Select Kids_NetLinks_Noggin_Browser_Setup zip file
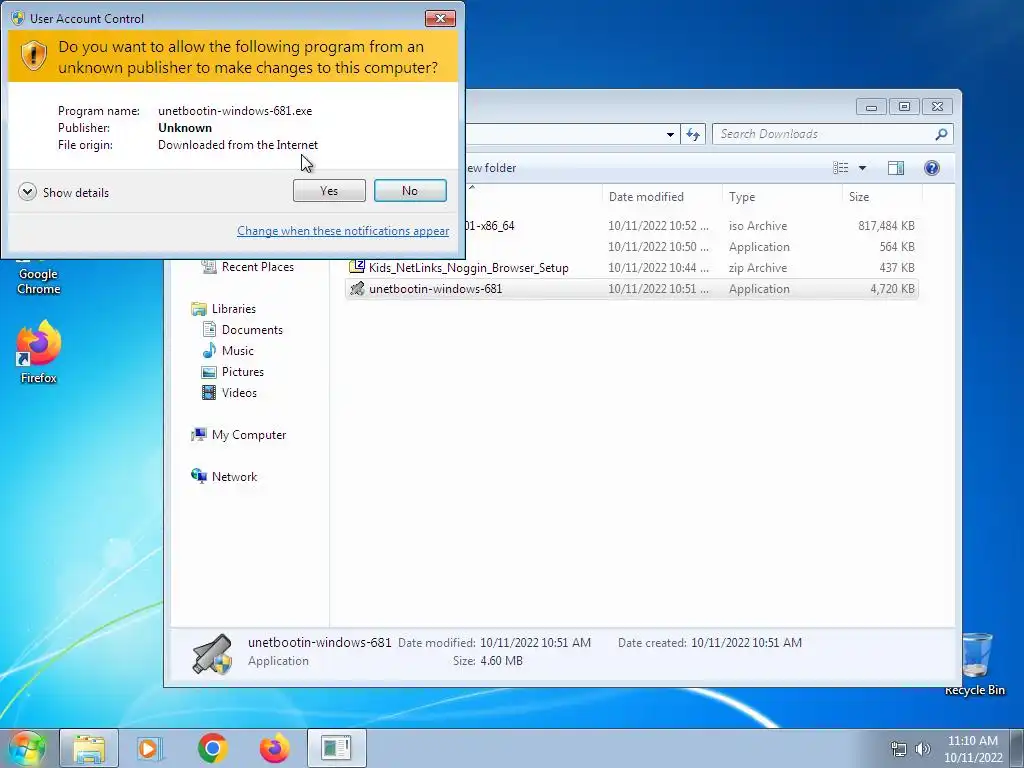The width and height of the screenshot is (1024, 768). (x=632, y=268)
